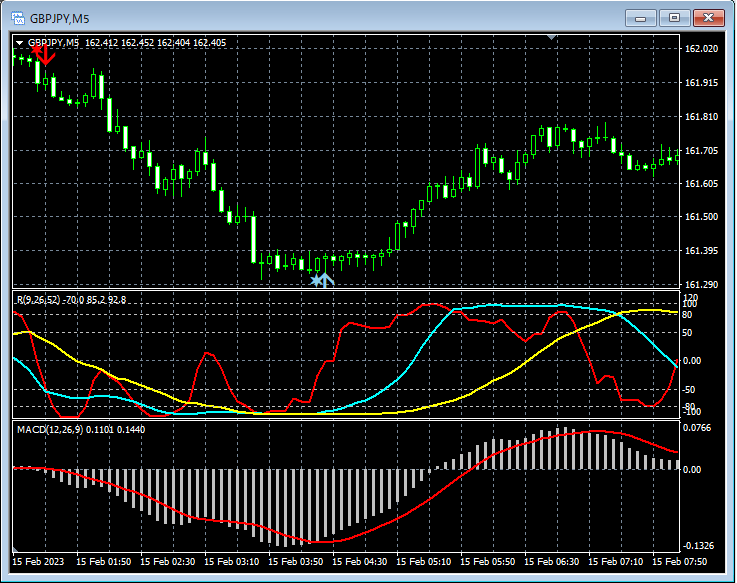The width and height of the screenshot is (737, 583).
Task: Open the GBPJPY,M5 dropdown triangle on chart
Action: pyautogui.click(x=20, y=43)
